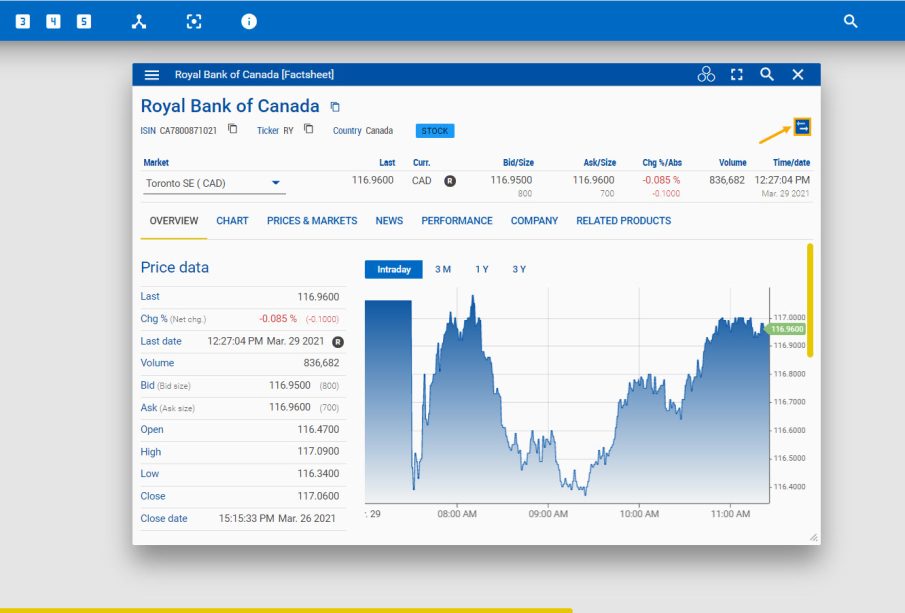Open global search magnifier in top bar
The width and height of the screenshot is (905, 613).
(x=850, y=21)
